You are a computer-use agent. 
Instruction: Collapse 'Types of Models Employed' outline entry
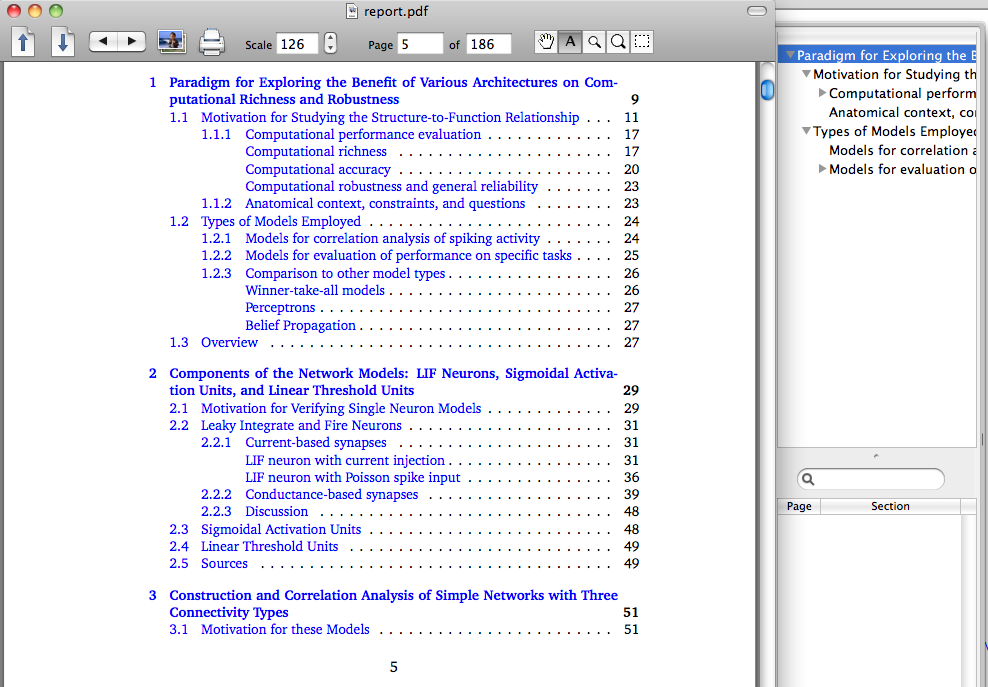point(806,130)
